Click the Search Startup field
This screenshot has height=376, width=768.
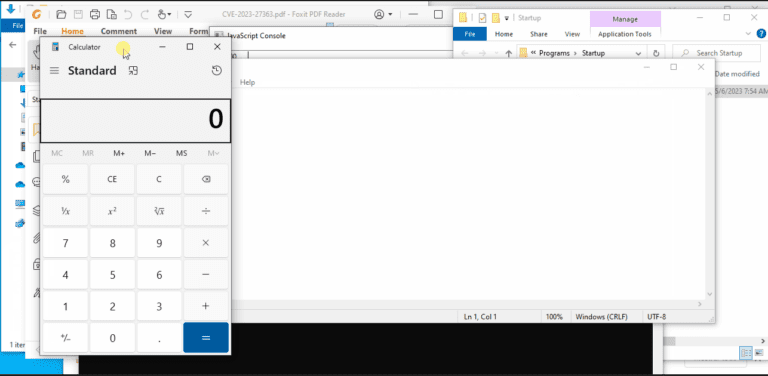717,53
